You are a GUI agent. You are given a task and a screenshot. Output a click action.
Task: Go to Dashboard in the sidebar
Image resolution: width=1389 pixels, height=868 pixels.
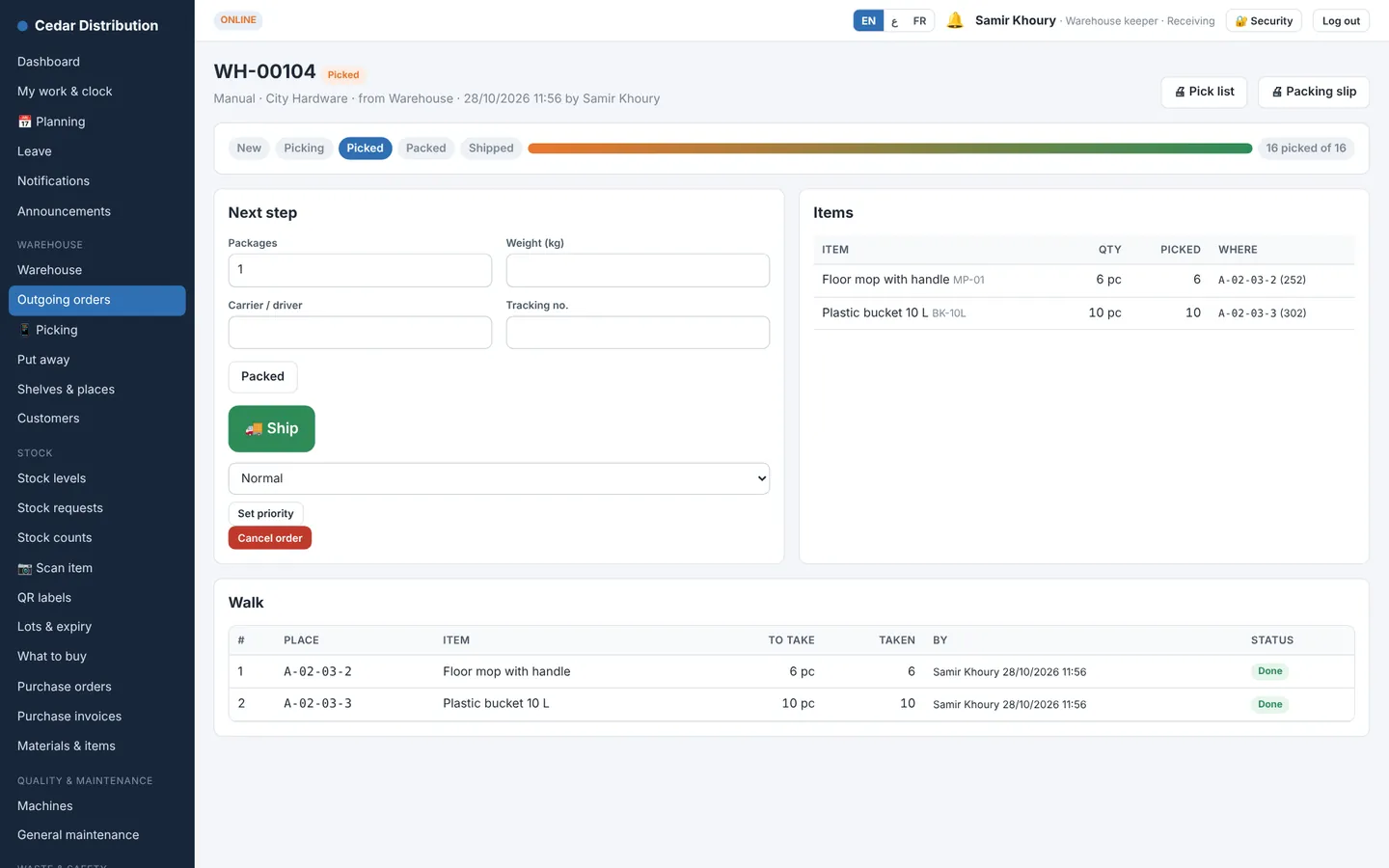click(96, 62)
